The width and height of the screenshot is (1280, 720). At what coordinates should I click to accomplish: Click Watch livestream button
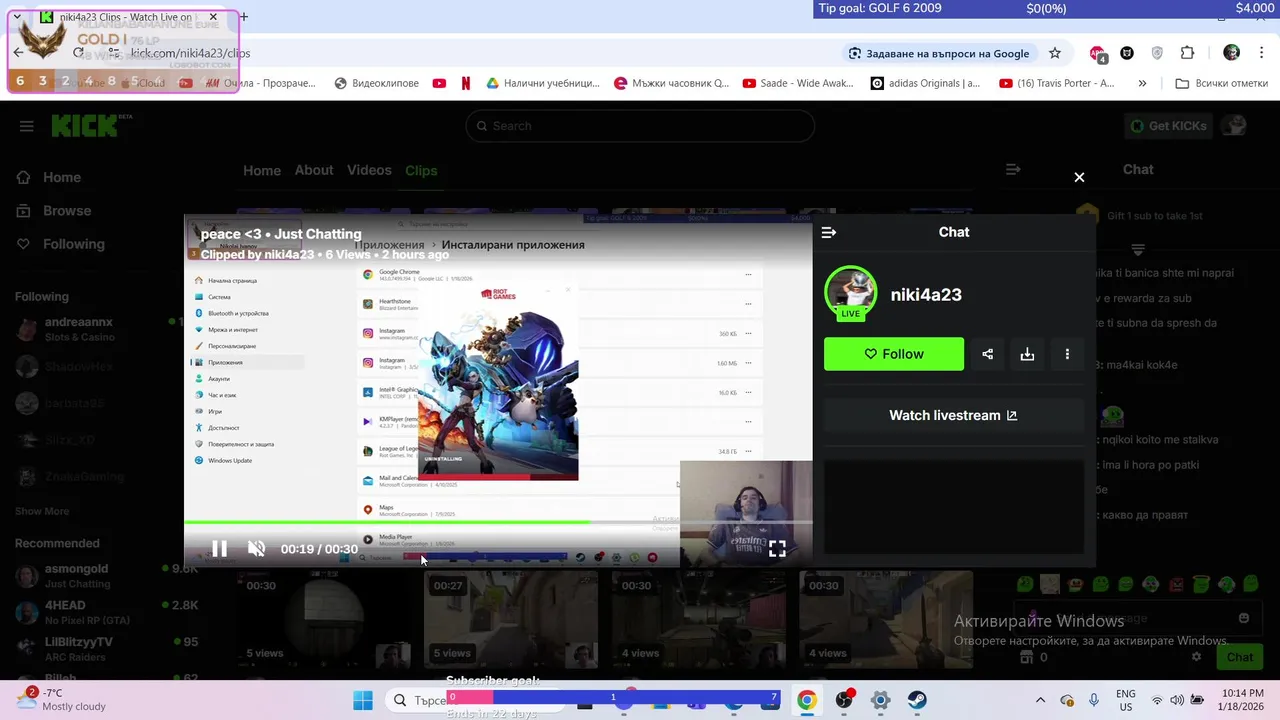click(953, 415)
